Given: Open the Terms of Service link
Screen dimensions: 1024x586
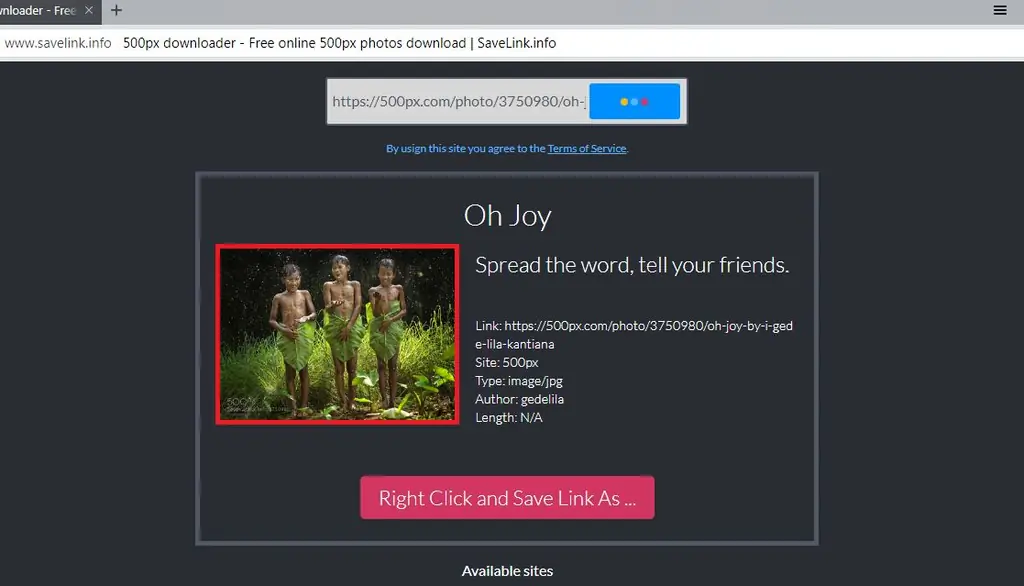Looking at the screenshot, I should click(586, 148).
